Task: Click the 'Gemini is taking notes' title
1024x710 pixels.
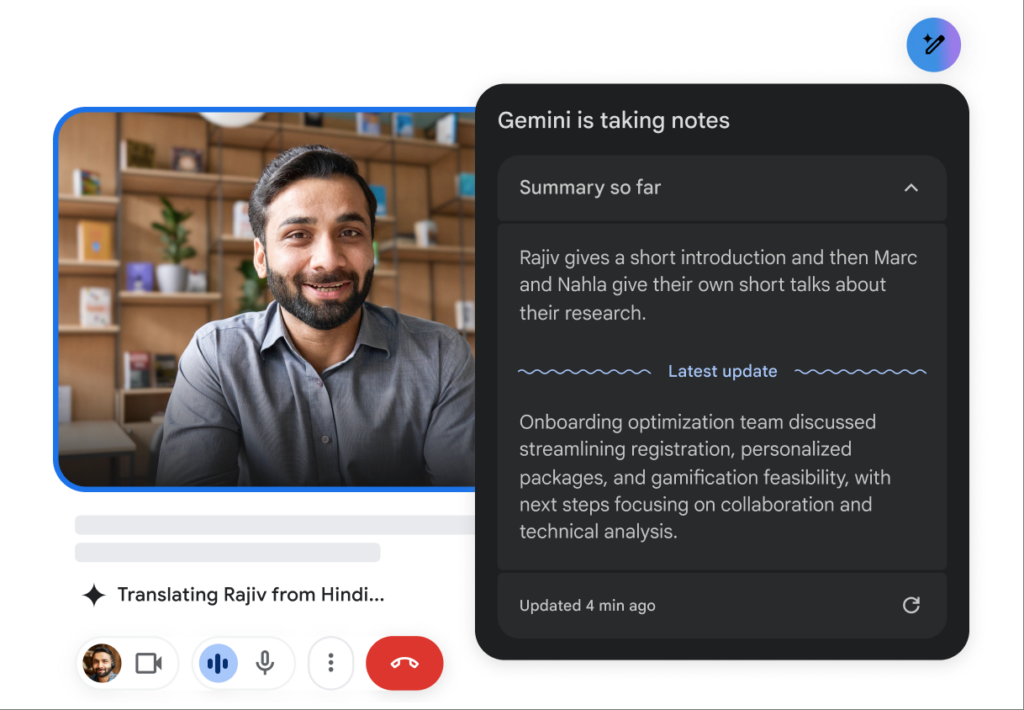Action: [613, 121]
